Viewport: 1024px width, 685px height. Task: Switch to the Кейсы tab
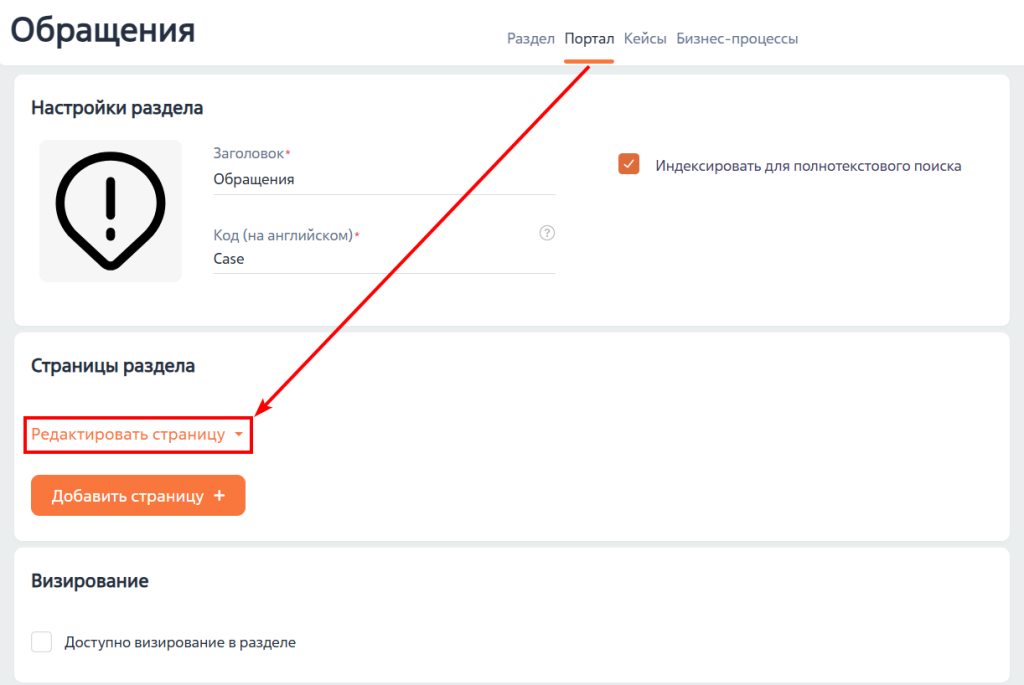point(645,39)
